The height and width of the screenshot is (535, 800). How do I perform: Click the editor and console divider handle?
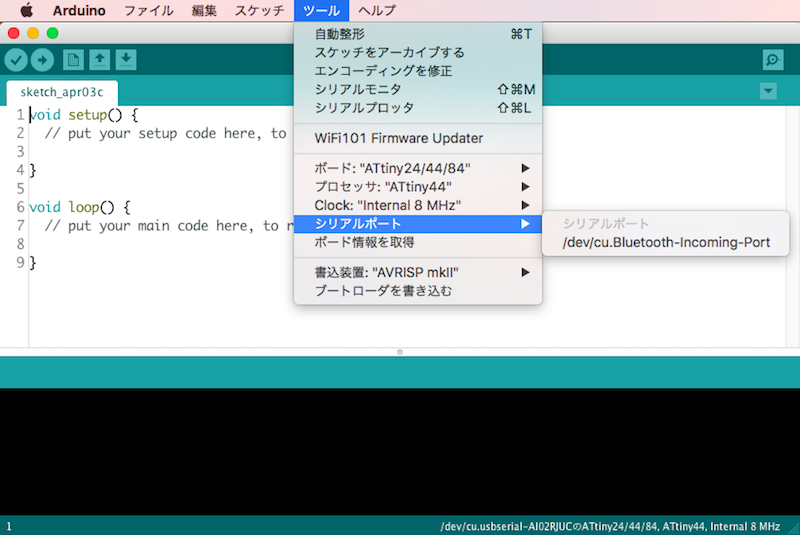pos(399,352)
